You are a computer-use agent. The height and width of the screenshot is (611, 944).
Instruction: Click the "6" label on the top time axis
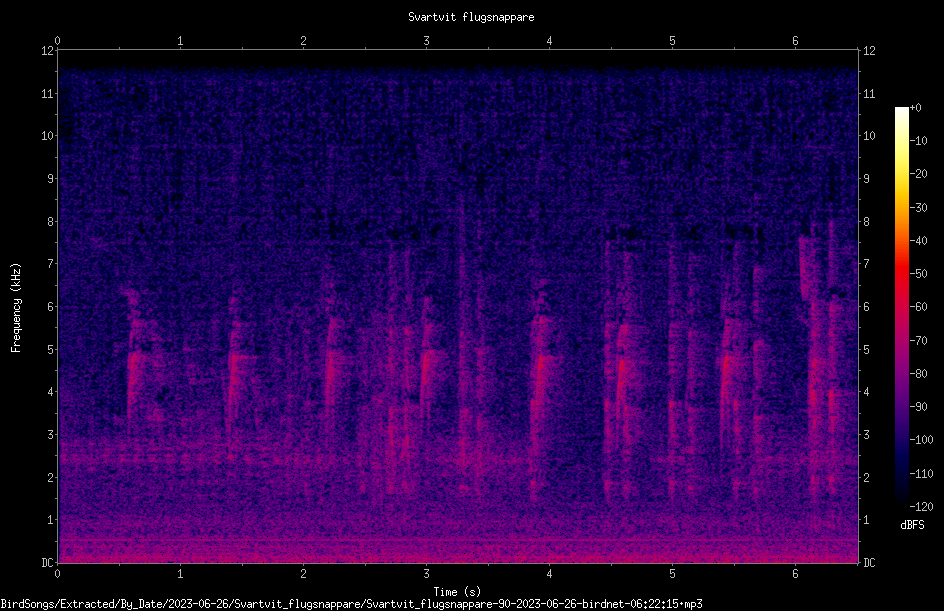(795, 41)
